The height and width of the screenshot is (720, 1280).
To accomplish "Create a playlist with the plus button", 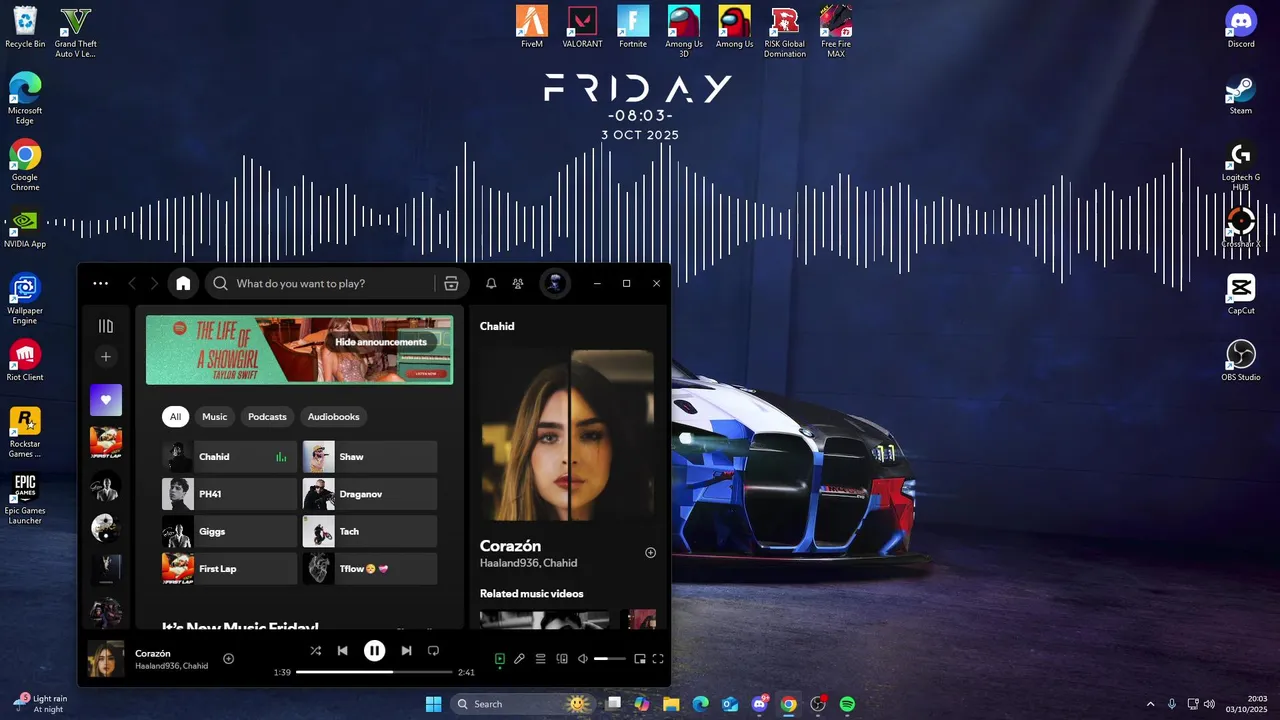I will click(x=106, y=357).
